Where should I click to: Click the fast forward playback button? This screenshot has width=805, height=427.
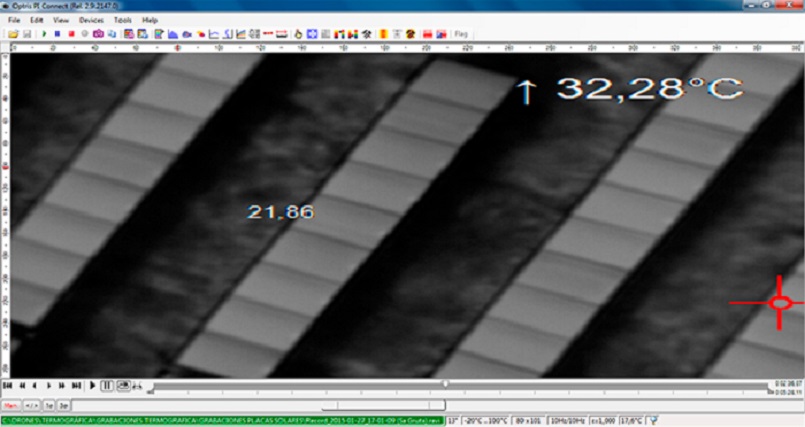pos(62,385)
